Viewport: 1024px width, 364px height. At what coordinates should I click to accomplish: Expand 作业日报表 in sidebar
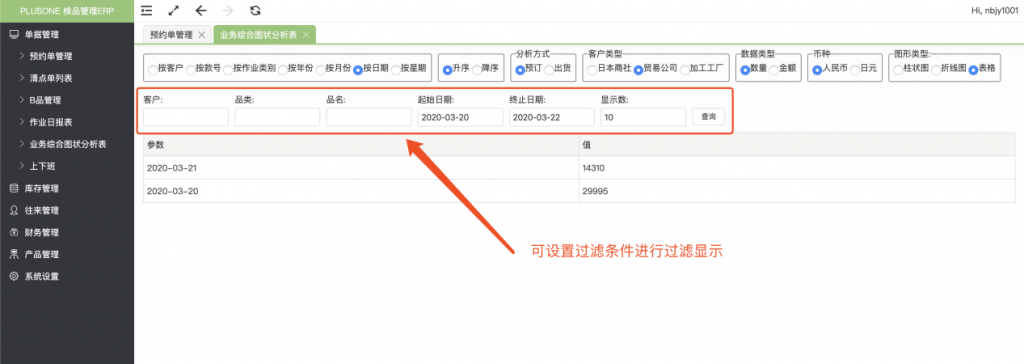coord(50,122)
